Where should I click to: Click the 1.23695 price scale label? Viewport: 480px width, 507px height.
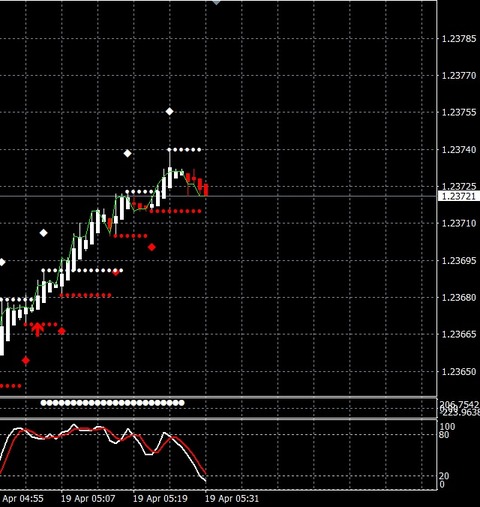[x=459, y=260]
